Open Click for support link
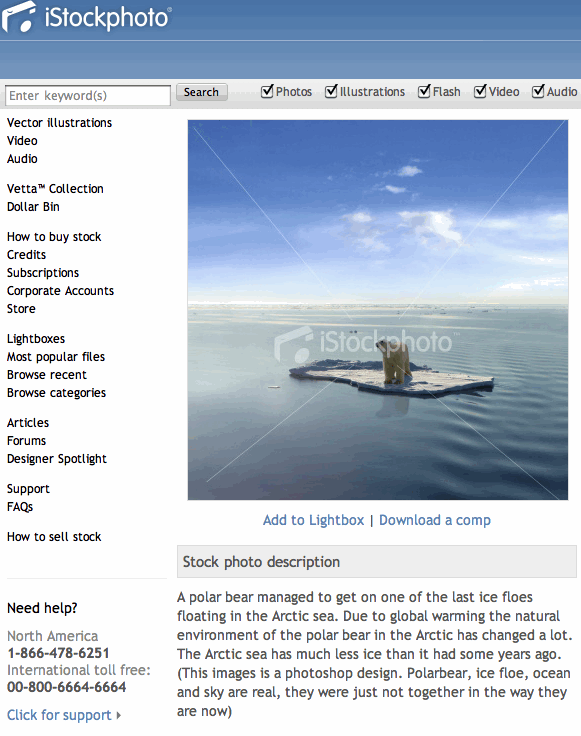The image size is (581, 736). 59,715
